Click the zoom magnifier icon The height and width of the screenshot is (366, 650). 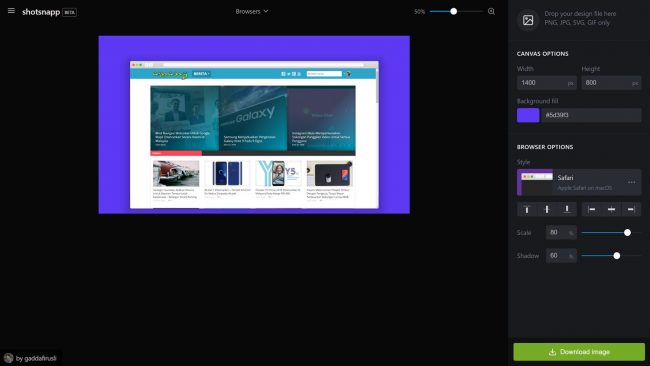tap(491, 12)
